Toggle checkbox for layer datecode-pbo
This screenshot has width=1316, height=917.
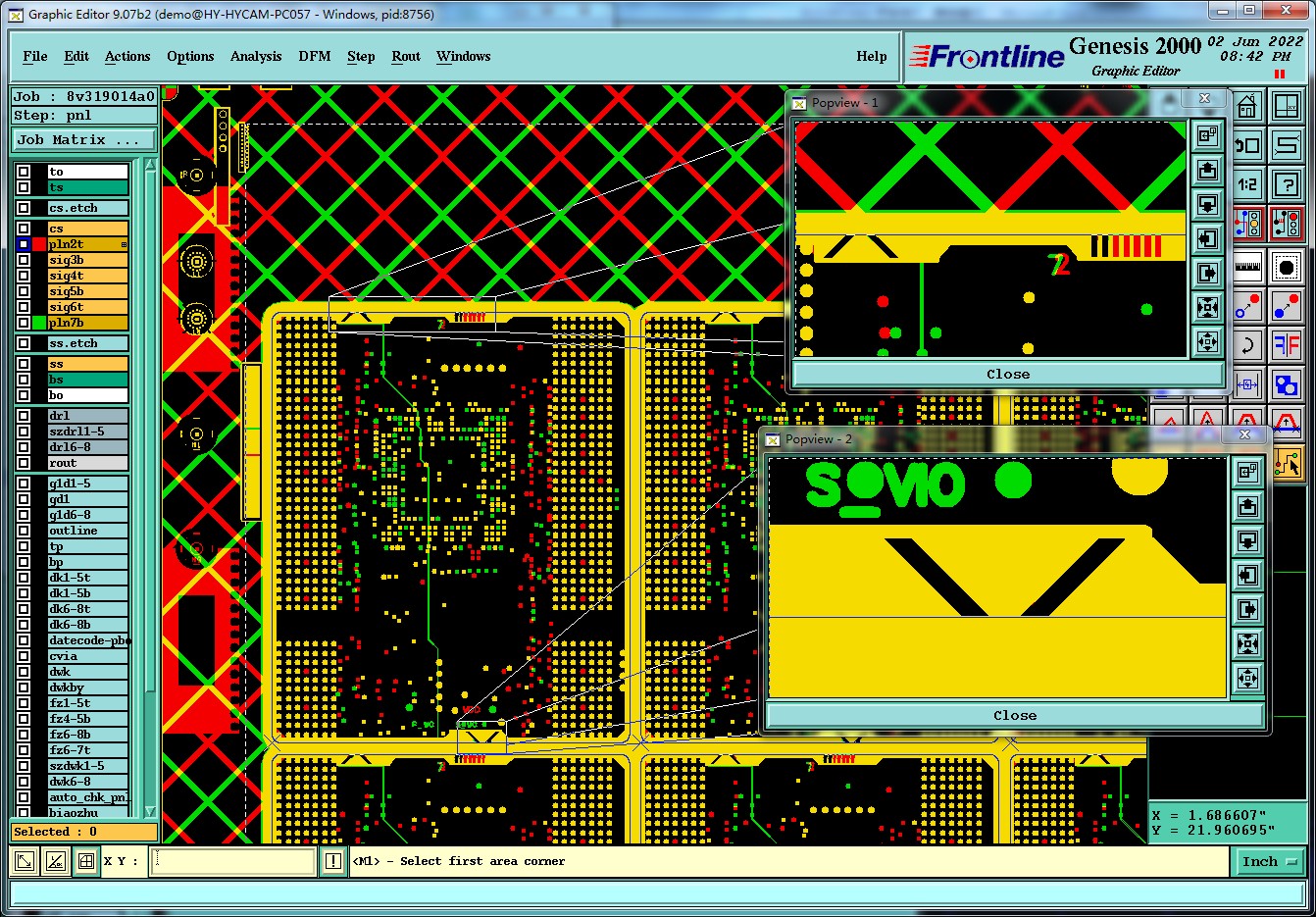[x=24, y=640]
